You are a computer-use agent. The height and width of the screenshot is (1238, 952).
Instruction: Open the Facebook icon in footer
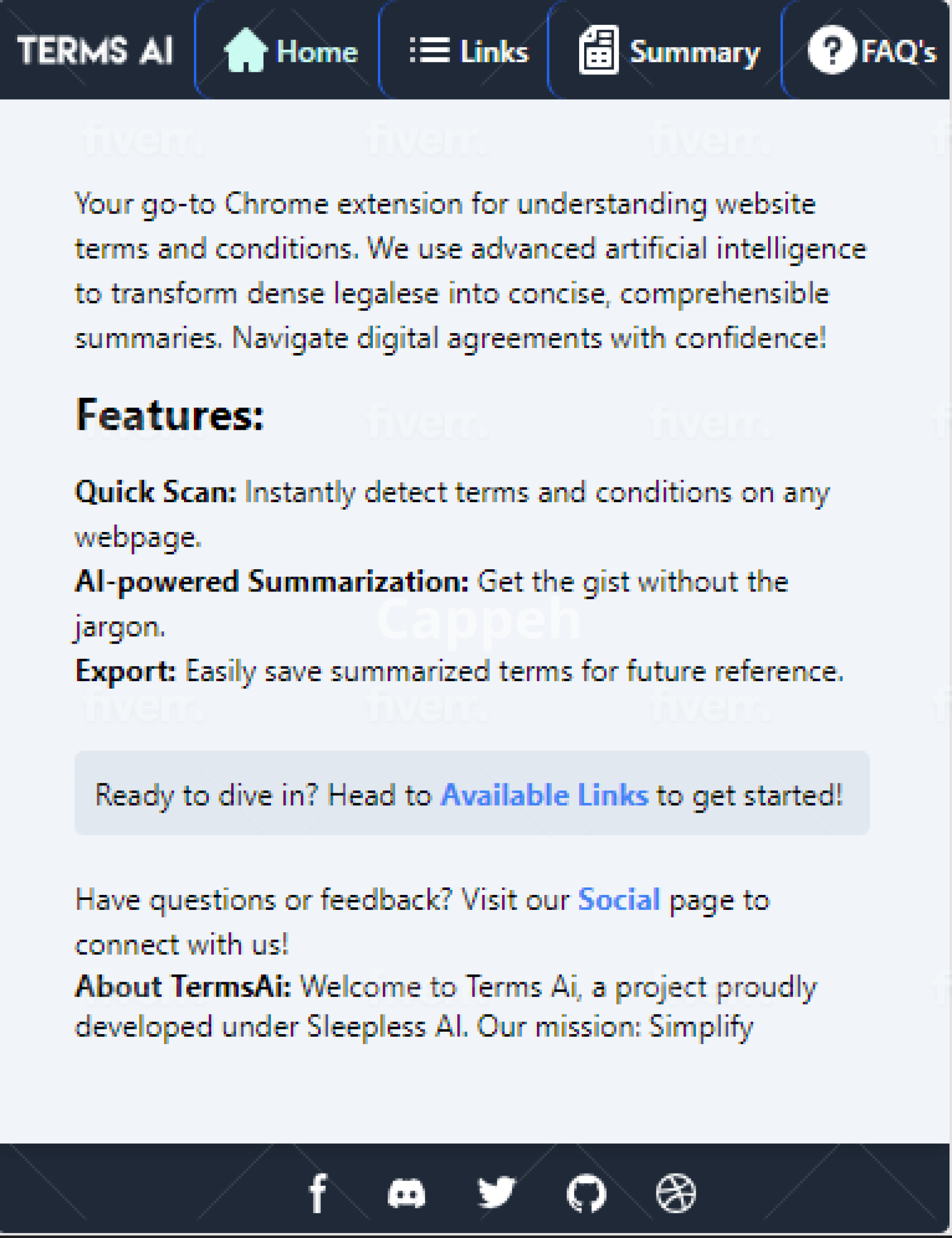(x=318, y=1193)
